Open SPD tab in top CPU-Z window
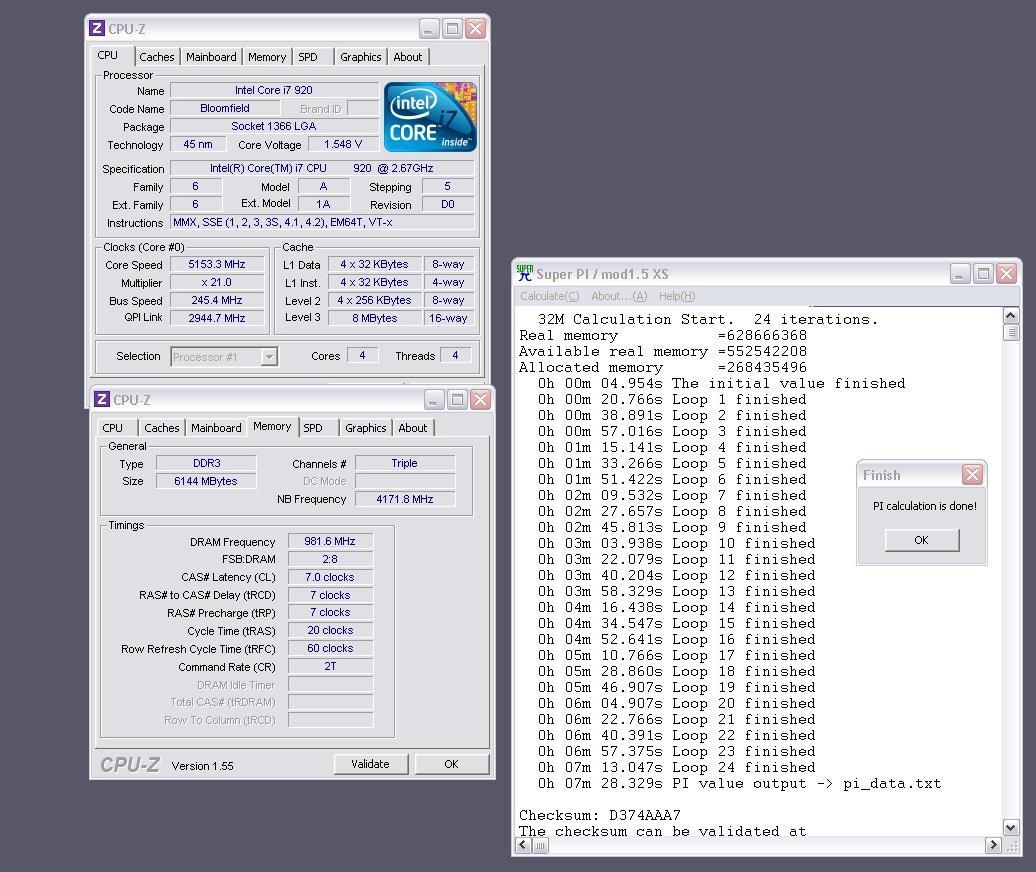This screenshot has height=872, width=1036. (x=308, y=57)
